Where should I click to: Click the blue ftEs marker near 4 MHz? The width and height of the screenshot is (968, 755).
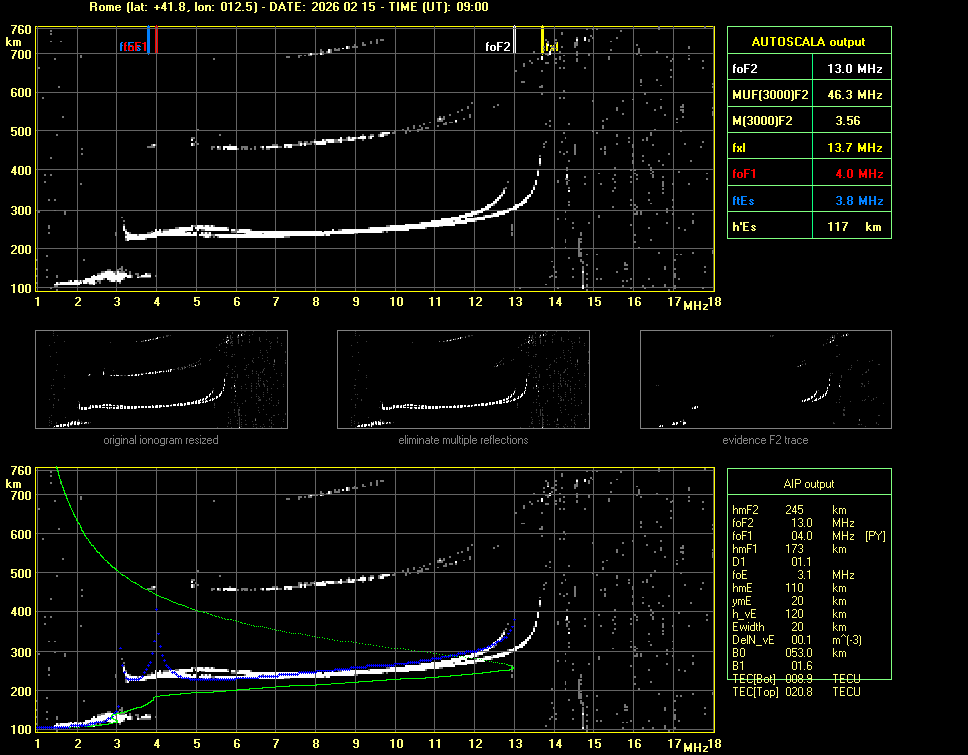tap(149, 42)
